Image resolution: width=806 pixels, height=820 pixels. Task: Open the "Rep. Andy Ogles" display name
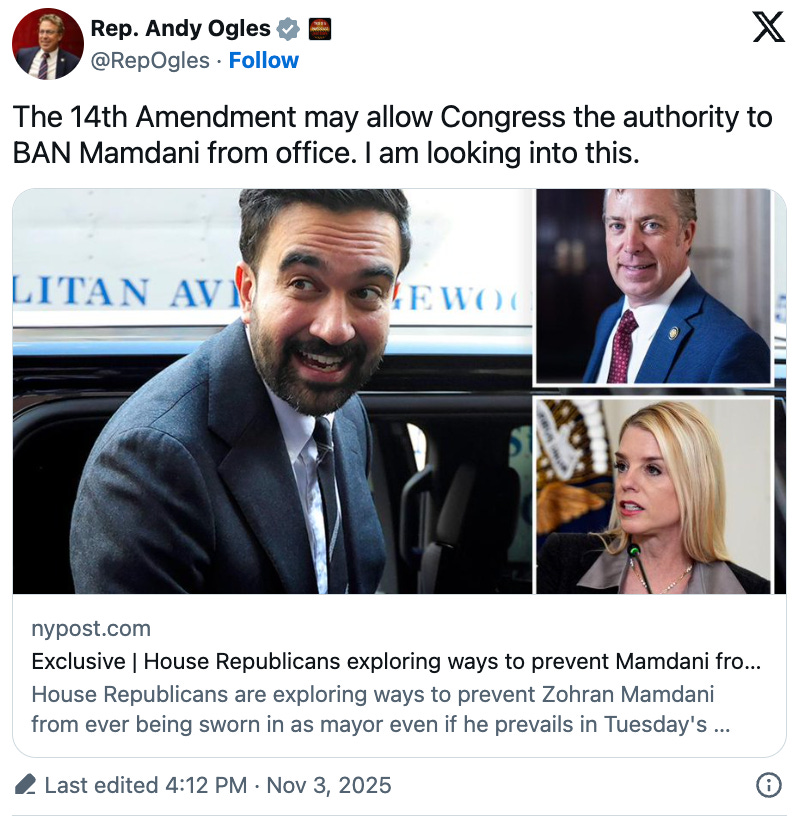click(x=180, y=29)
